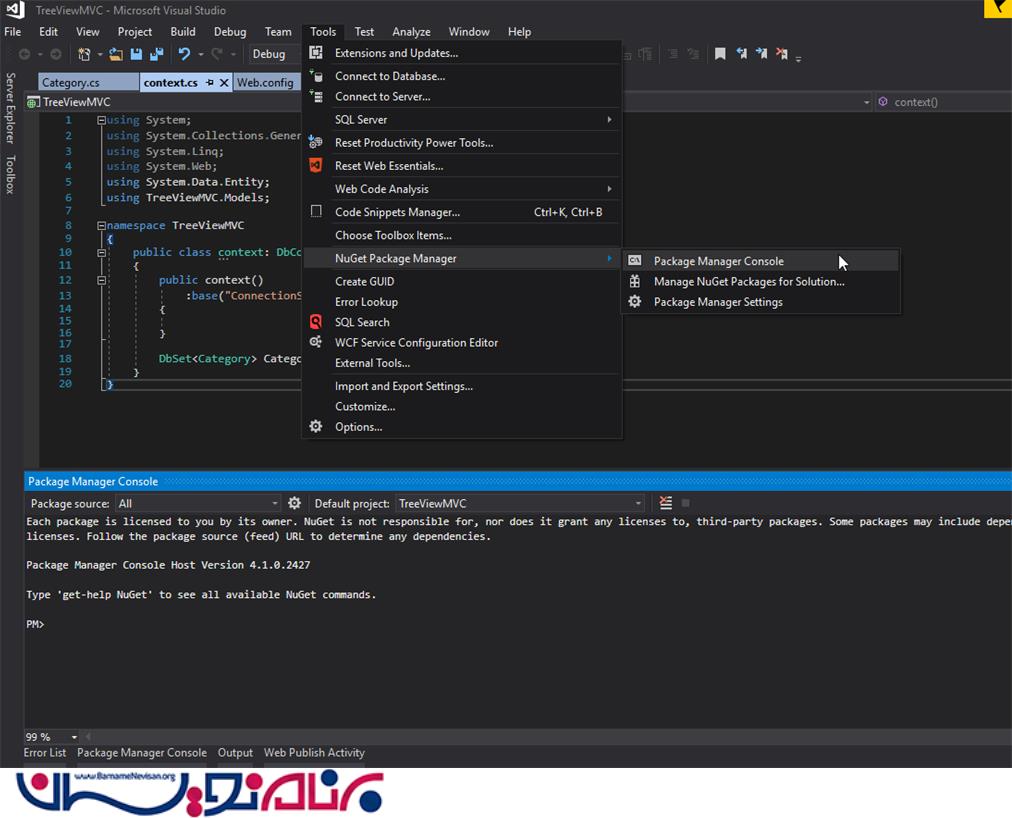The width and height of the screenshot is (1012, 818).
Task: Go to next bookmark icon
Action: click(x=762, y=54)
